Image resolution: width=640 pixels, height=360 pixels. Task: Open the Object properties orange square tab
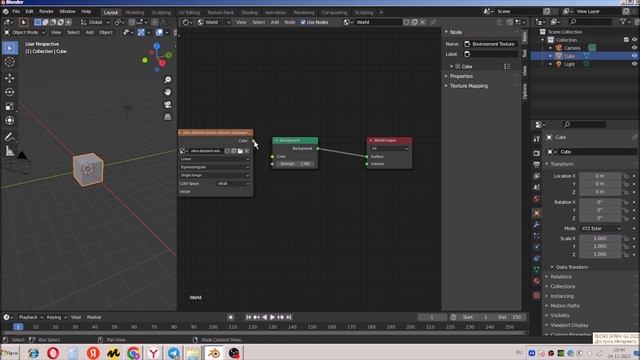pyautogui.click(x=537, y=213)
